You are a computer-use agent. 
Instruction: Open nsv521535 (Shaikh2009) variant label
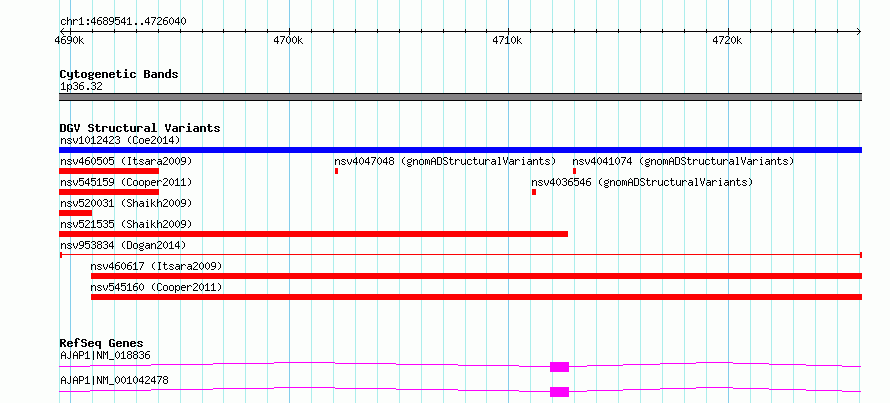[x=126, y=224]
